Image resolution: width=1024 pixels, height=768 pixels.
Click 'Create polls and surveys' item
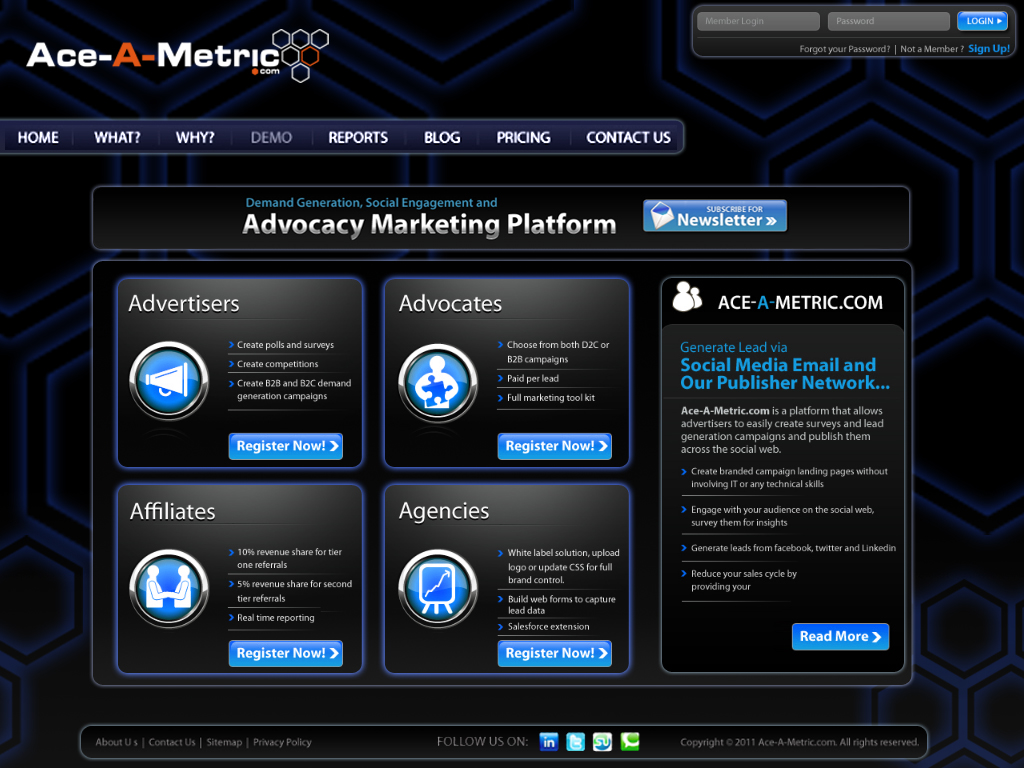(285, 345)
